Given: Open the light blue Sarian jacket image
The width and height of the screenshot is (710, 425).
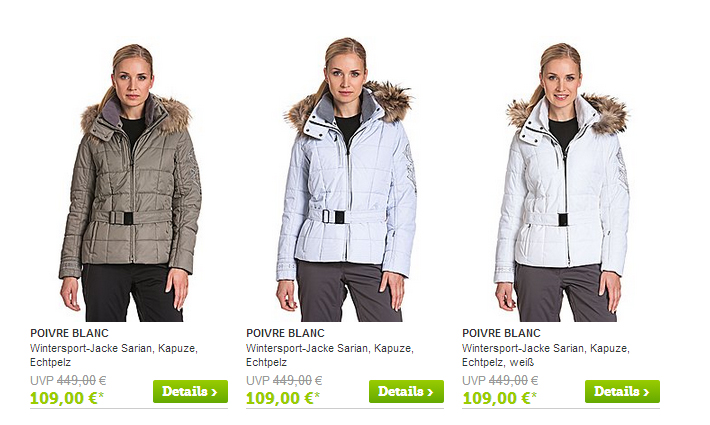Looking at the screenshot, I should tap(346, 180).
